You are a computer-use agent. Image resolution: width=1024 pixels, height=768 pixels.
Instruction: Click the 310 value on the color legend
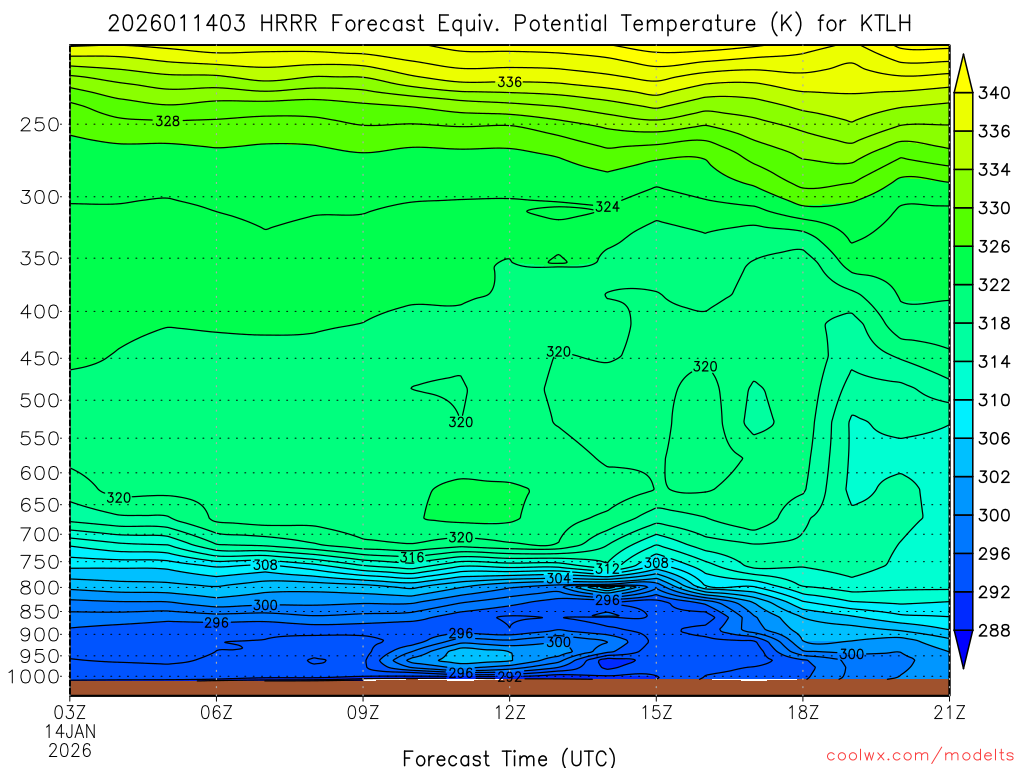[994, 400]
